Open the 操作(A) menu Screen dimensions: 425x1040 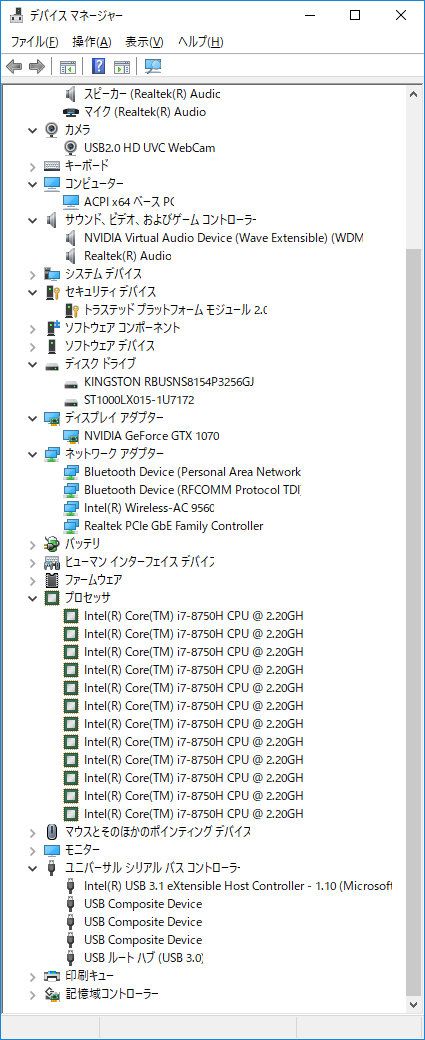(x=92, y=42)
